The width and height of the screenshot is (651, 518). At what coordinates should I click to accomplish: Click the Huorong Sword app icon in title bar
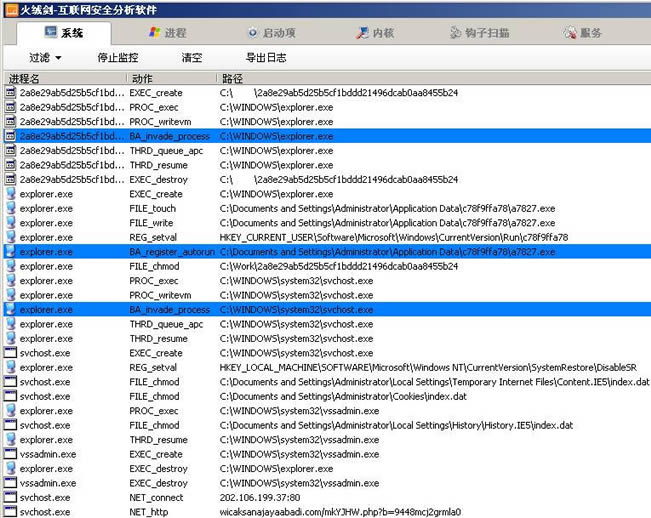(9, 9)
